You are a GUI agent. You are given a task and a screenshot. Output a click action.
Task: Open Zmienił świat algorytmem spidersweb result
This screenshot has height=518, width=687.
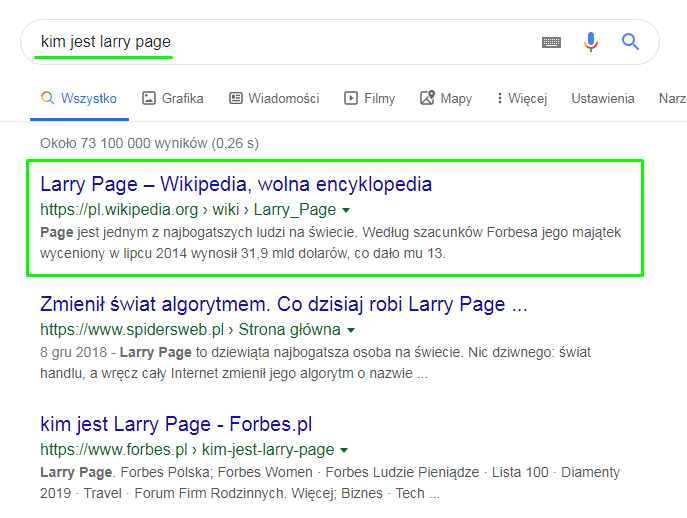coord(283,305)
